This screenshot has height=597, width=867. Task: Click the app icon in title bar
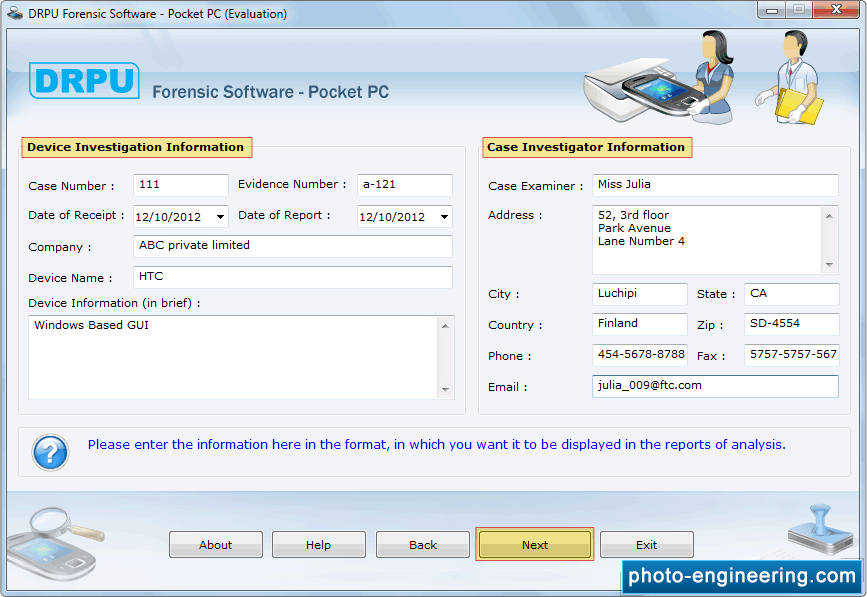(15, 13)
